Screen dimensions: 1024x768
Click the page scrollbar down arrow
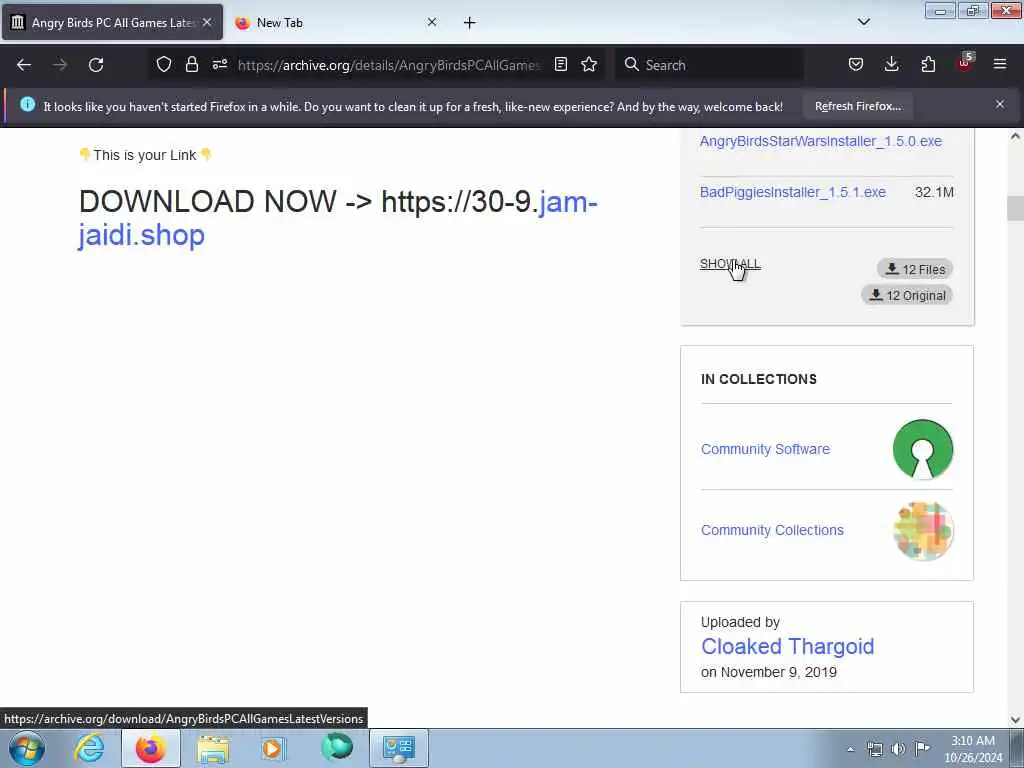point(1015,720)
